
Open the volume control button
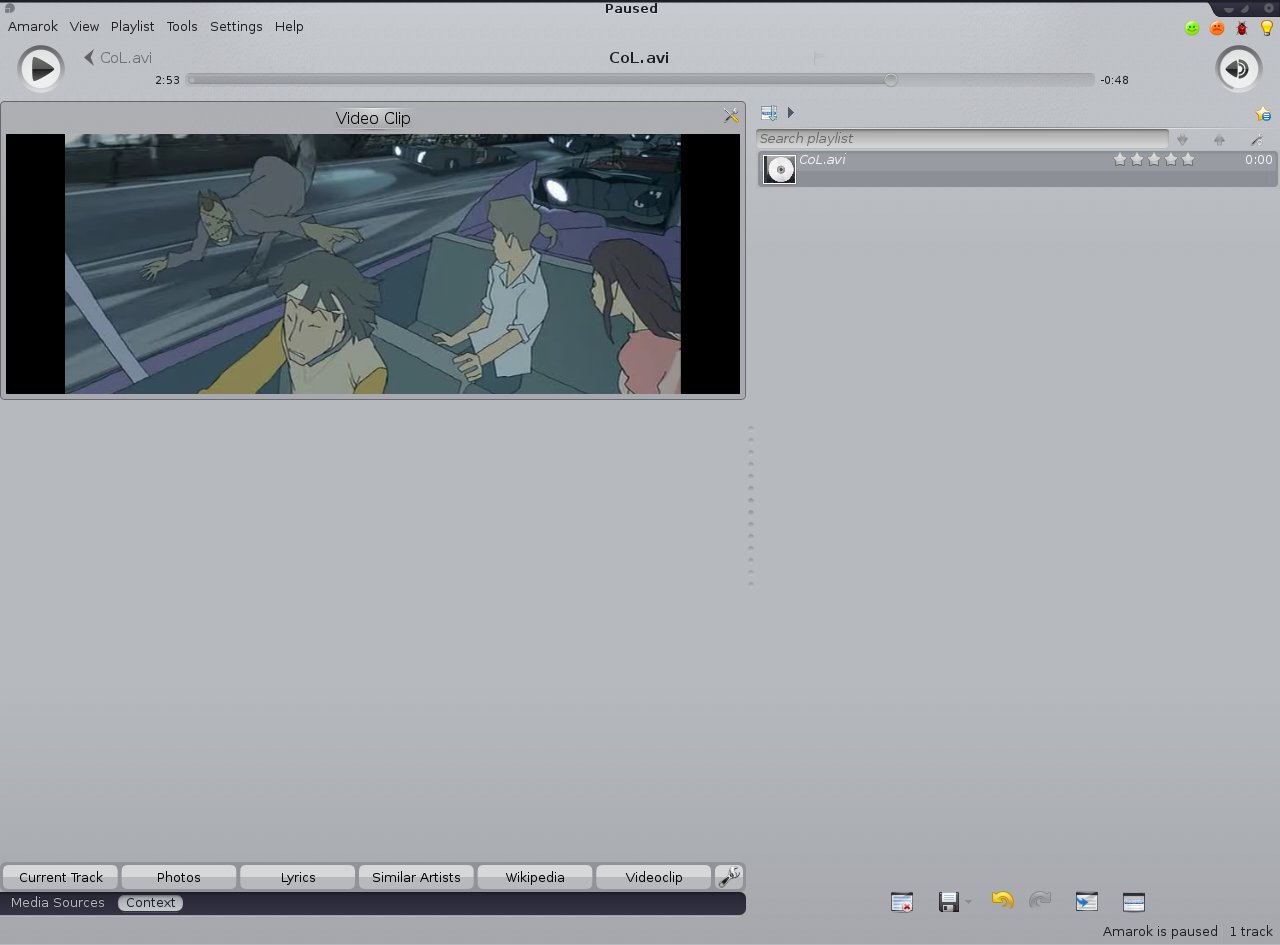pos(1238,69)
